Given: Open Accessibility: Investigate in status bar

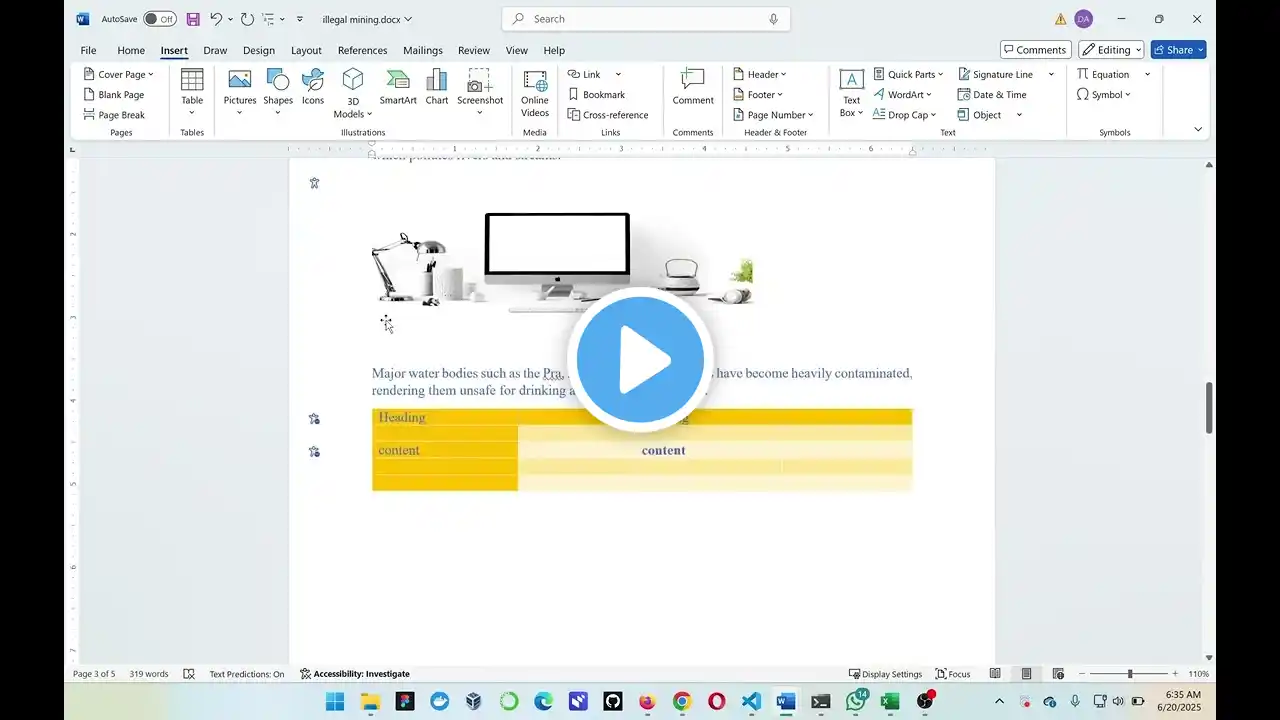Looking at the screenshot, I should coord(355,674).
